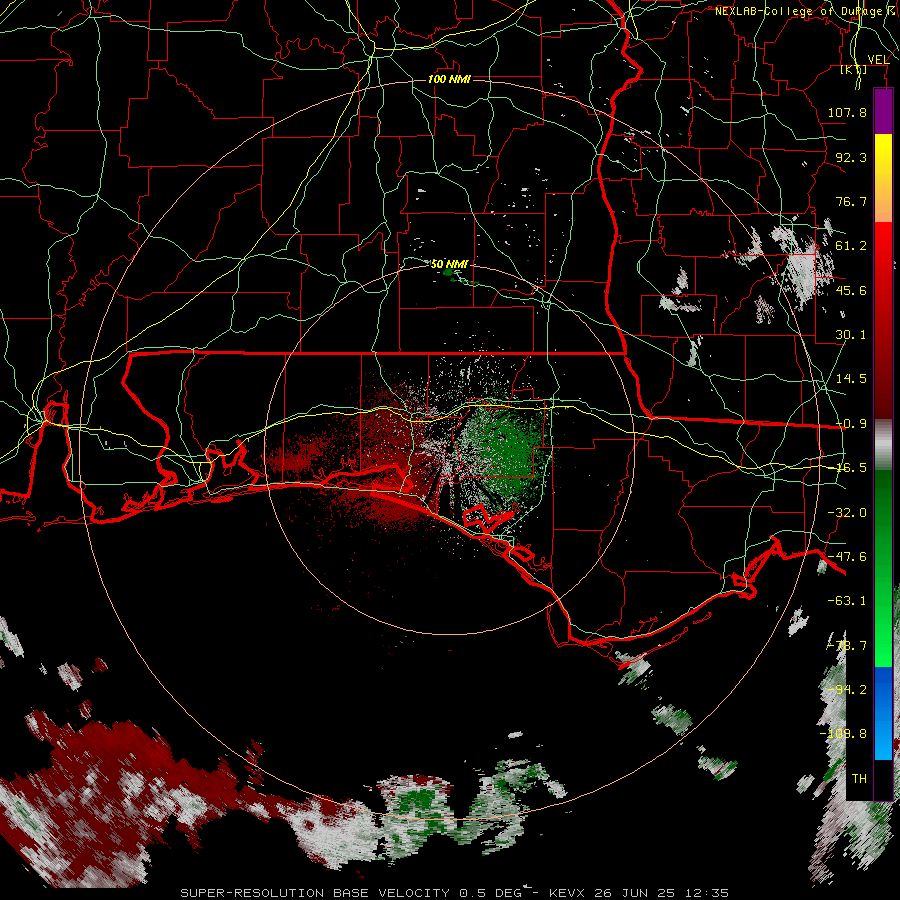Click the [KT] units label
Viewport: 900px width, 900px height.
854,70
